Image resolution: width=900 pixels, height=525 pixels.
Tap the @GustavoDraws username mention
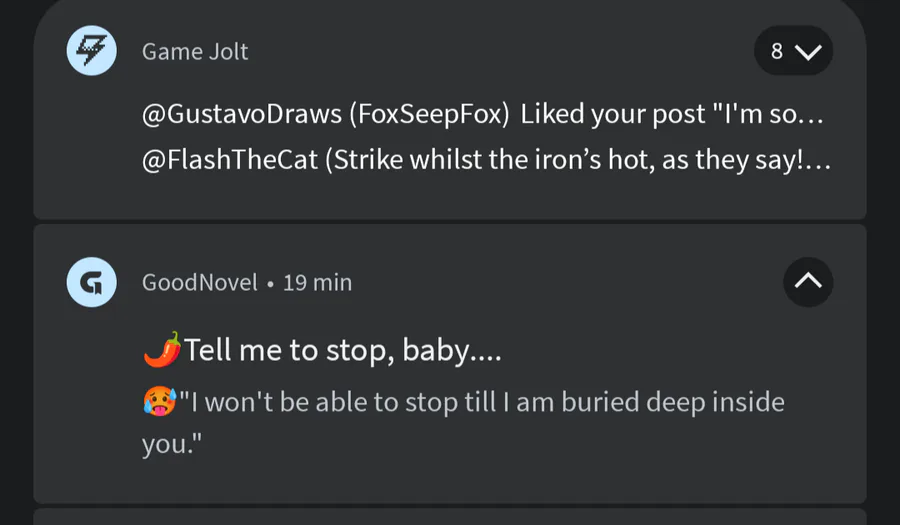coord(242,114)
